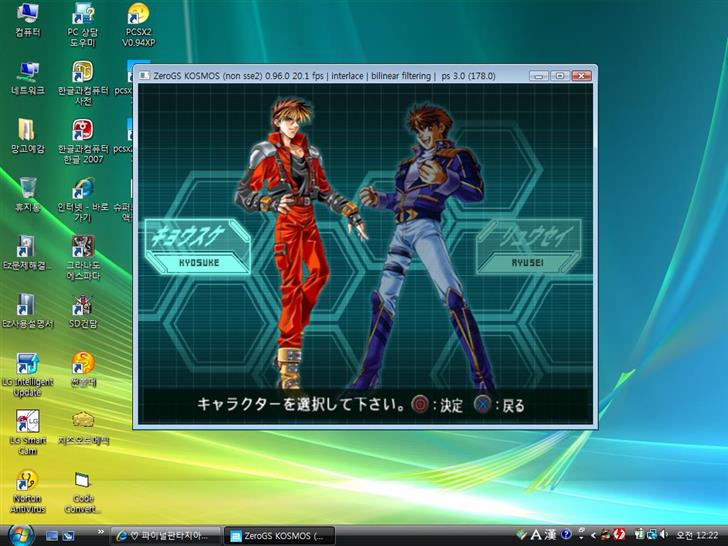Open the Code Convert desktop icon

pos(83,491)
